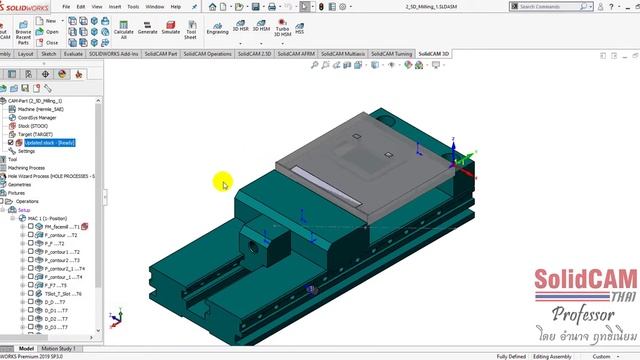Viewport: 640px width, 360px height.
Task: Check the P_contour2_1 ...T4 checkbox
Action: coord(30,268)
